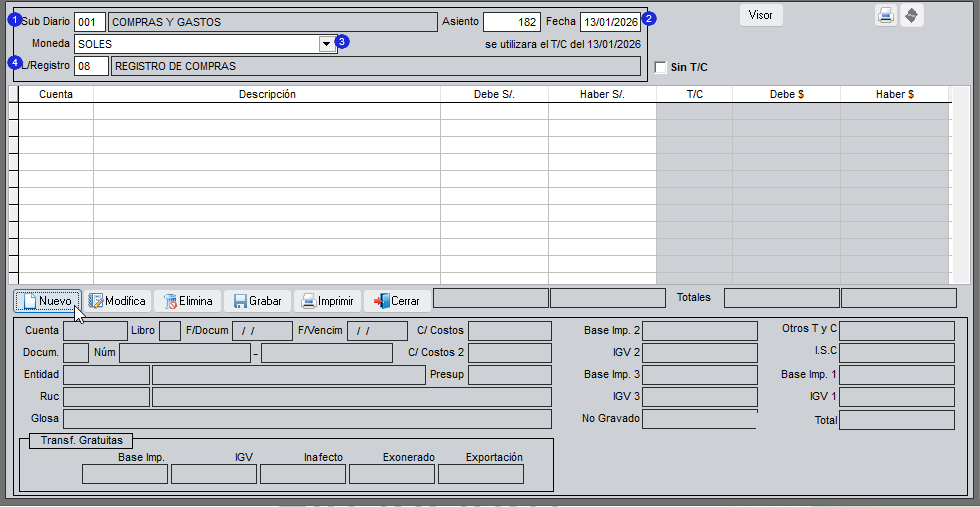Click the F/Docum date field
The image size is (980, 507).
tap(262, 331)
